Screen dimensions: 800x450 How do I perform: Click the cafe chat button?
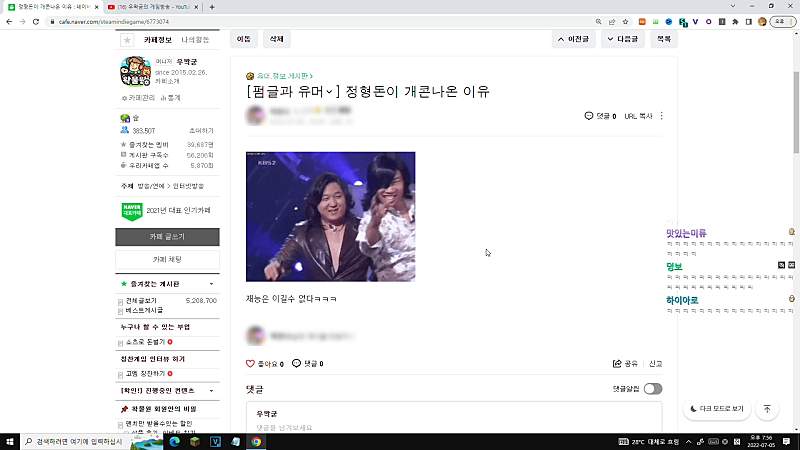pos(167,260)
